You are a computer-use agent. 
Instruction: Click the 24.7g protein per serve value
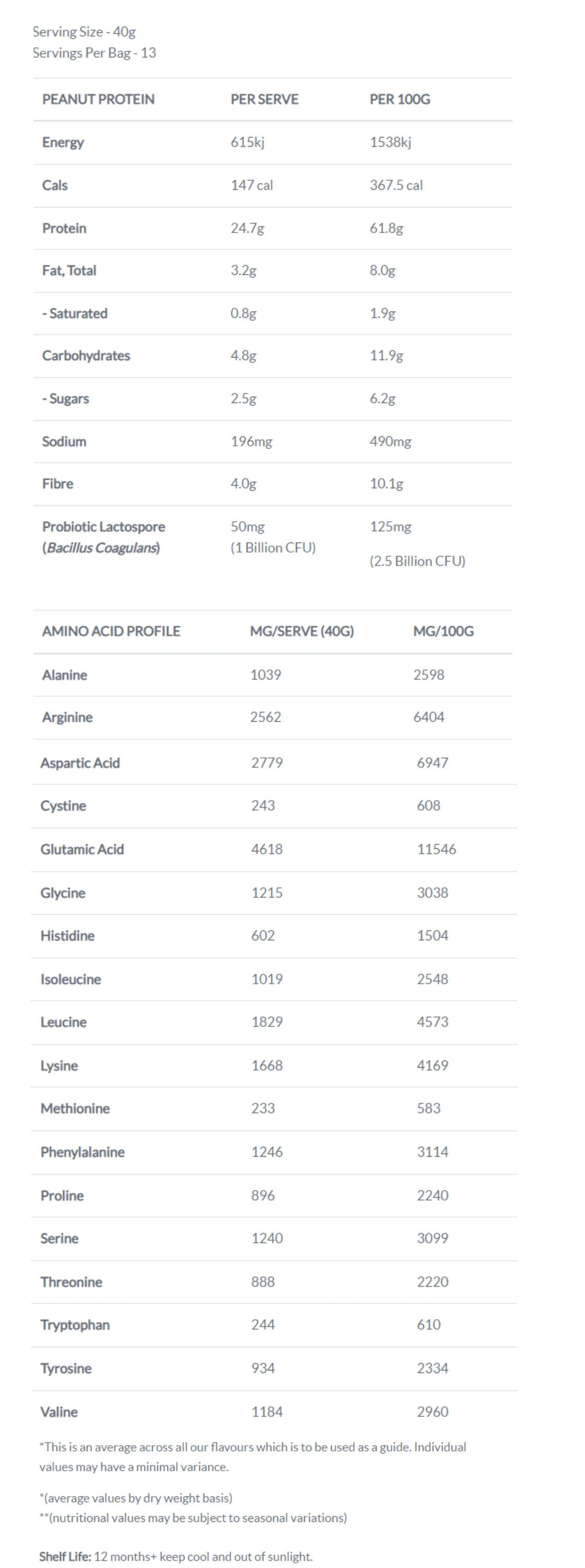coord(247,228)
